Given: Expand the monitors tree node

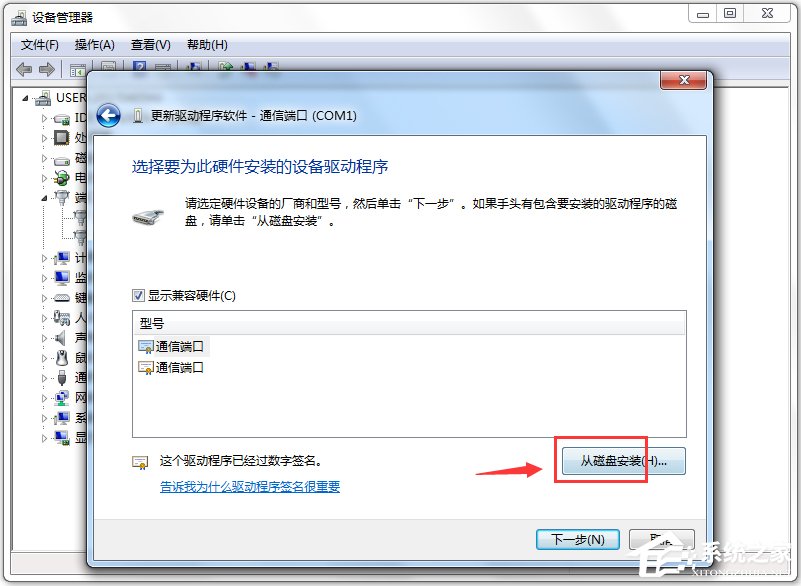Looking at the screenshot, I should [x=44, y=278].
